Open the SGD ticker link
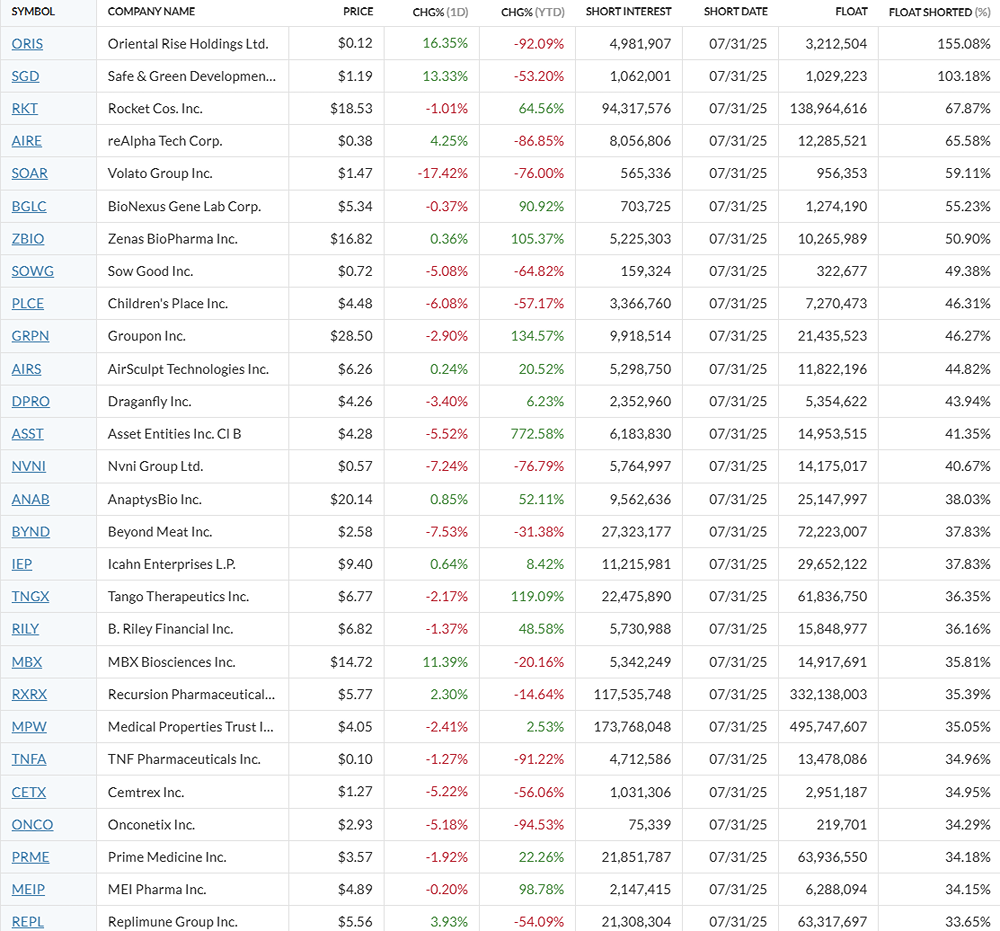1000x931 pixels. (x=26, y=77)
